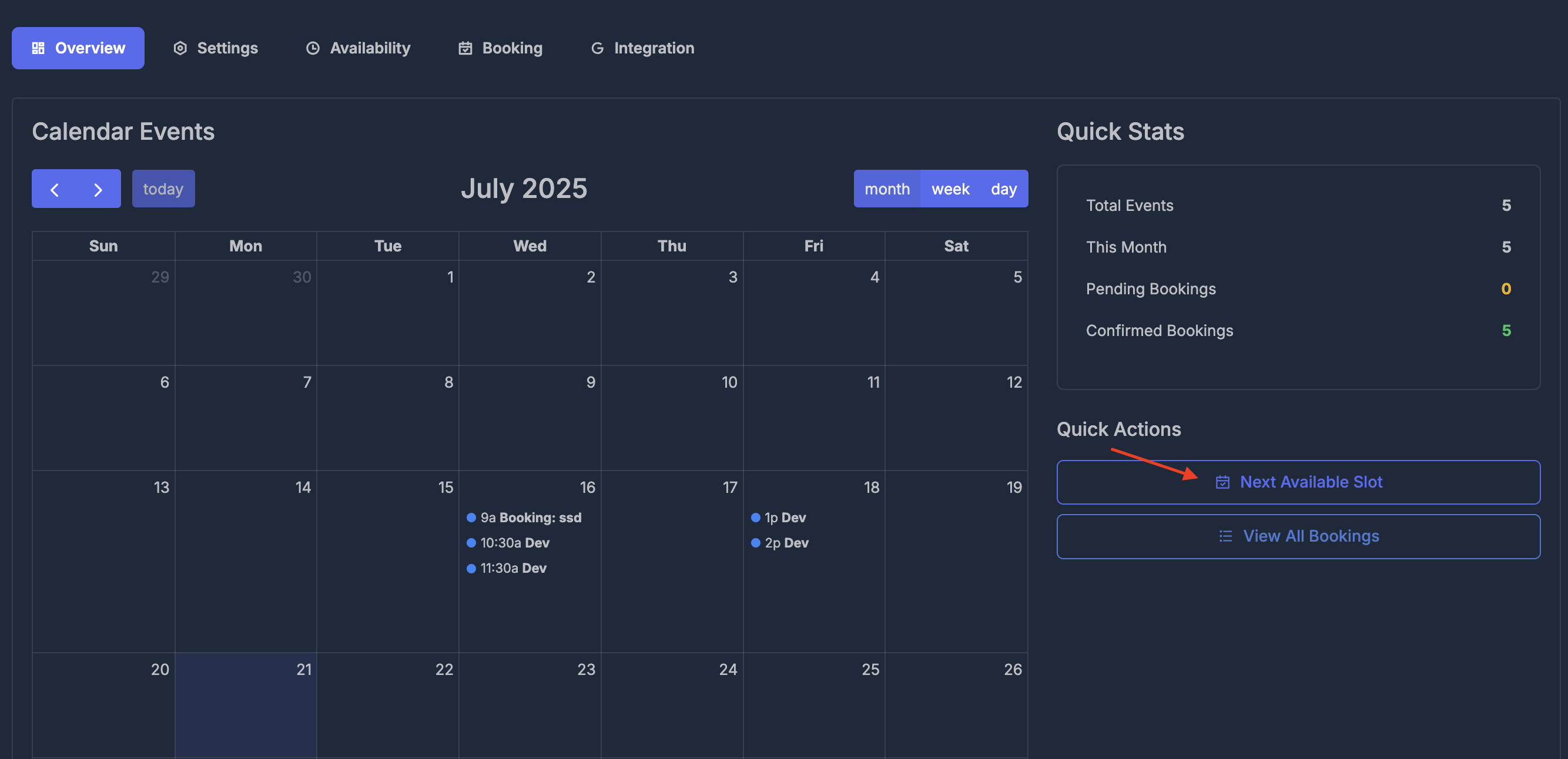Select day number 30 of previous month
This screenshot has width=1568, height=759.
tap(302, 277)
